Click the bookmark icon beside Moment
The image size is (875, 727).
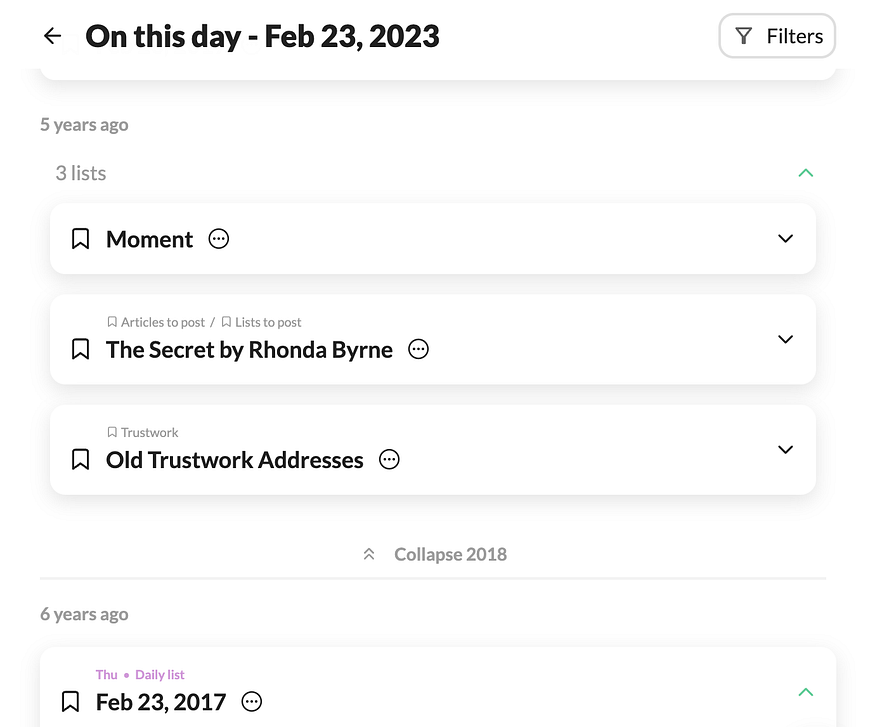[x=81, y=239]
